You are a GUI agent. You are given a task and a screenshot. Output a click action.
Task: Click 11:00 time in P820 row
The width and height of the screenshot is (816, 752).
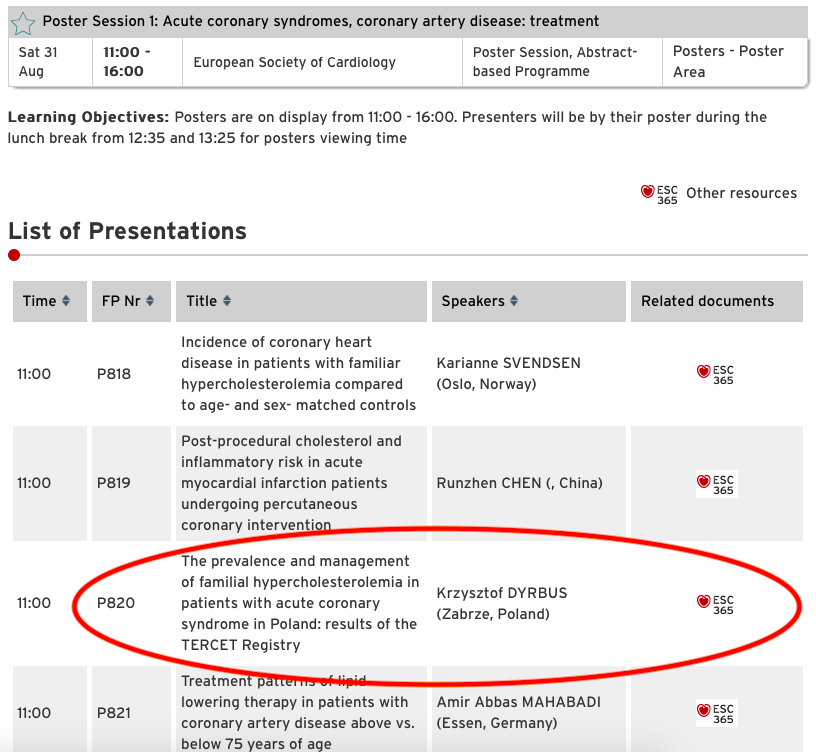click(x=34, y=603)
